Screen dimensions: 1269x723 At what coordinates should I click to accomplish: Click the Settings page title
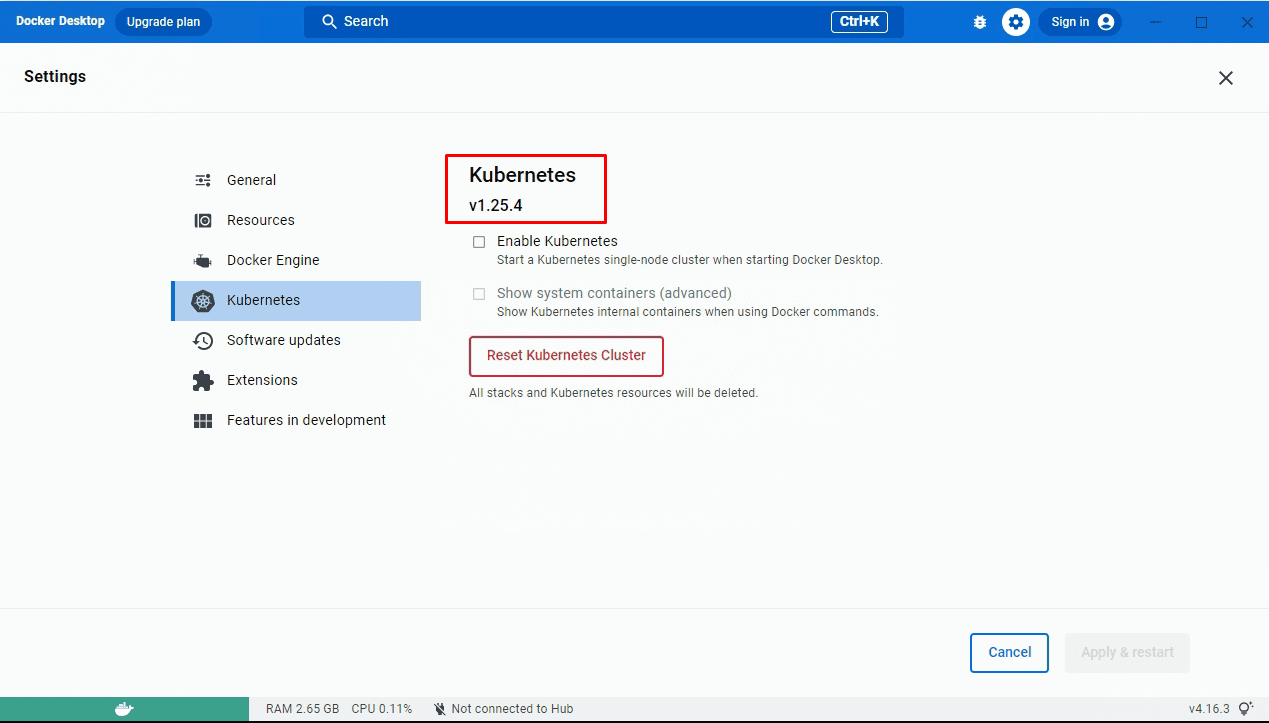point(55,77)
